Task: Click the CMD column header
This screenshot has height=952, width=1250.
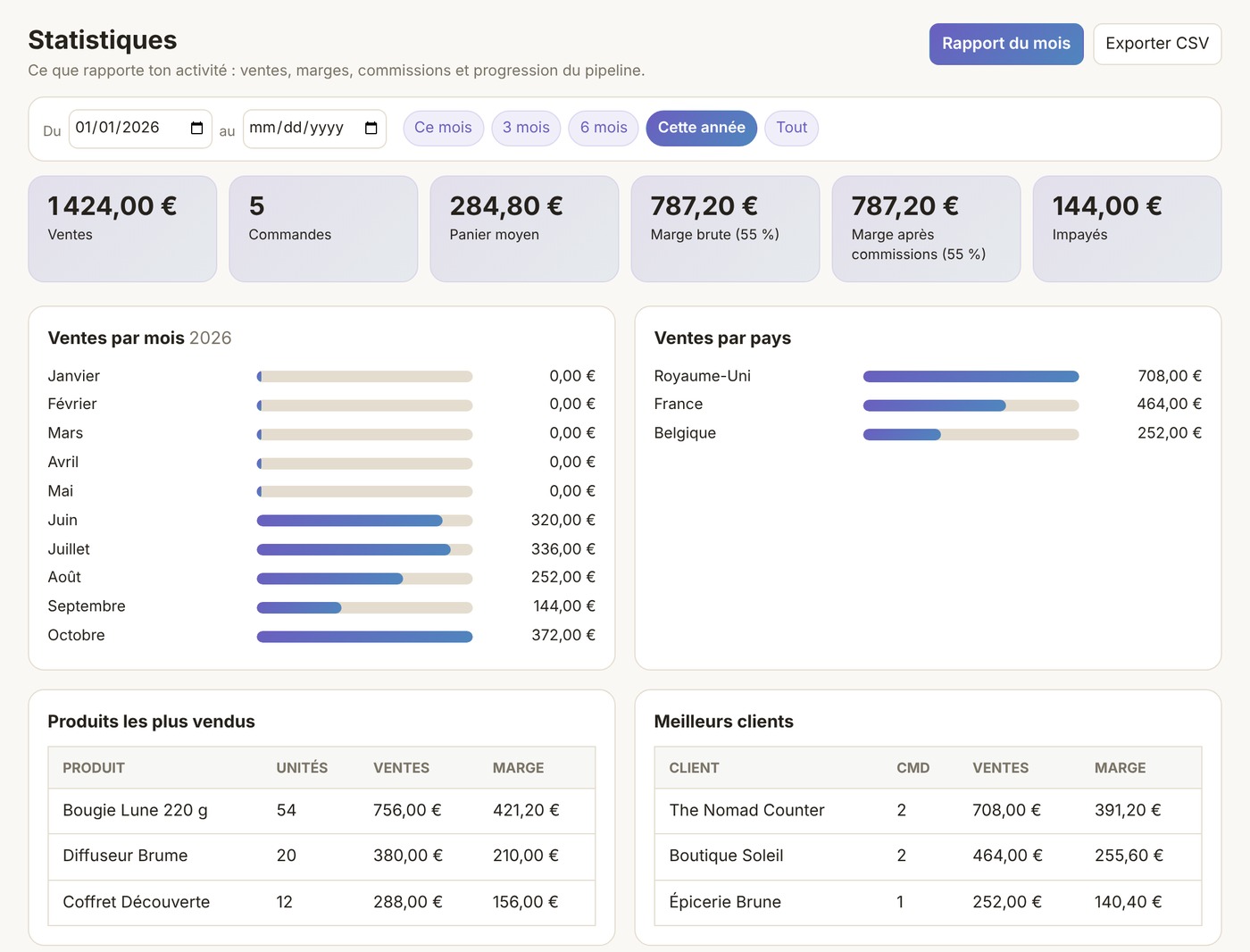Action: 912,768
